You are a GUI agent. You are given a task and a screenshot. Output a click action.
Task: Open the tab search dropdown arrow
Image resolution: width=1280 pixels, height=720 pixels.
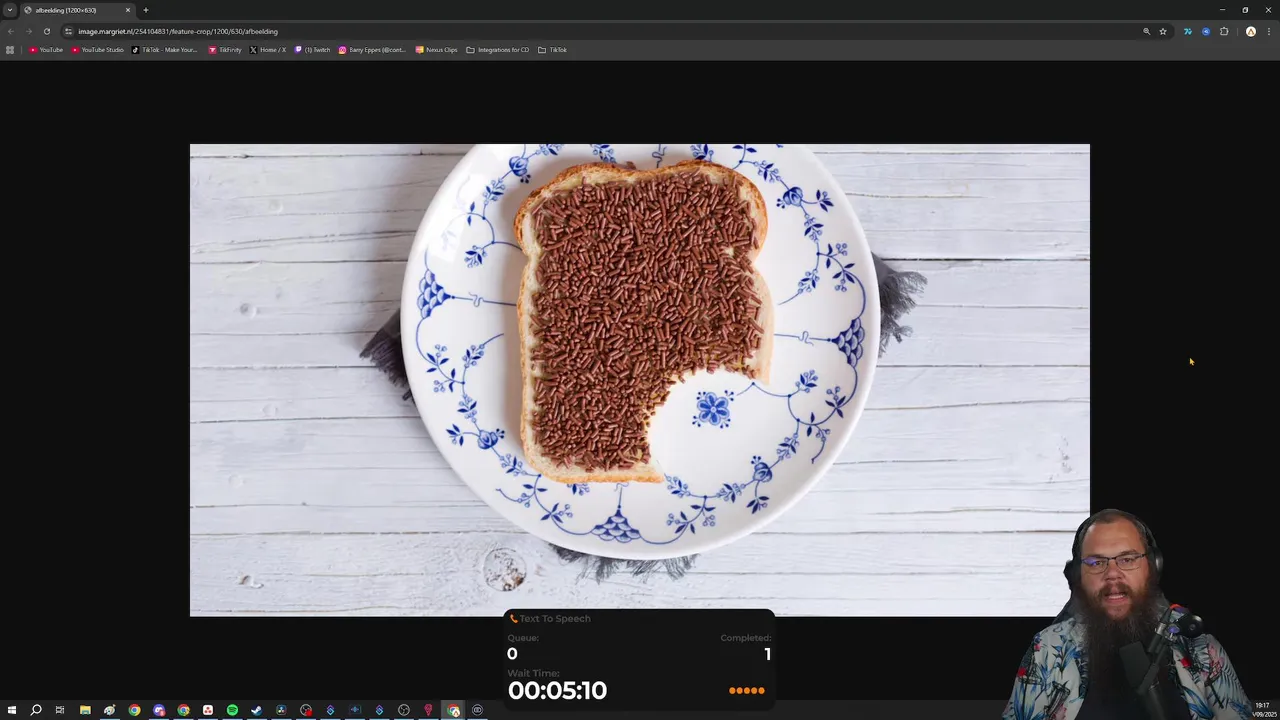click(10, 10)
